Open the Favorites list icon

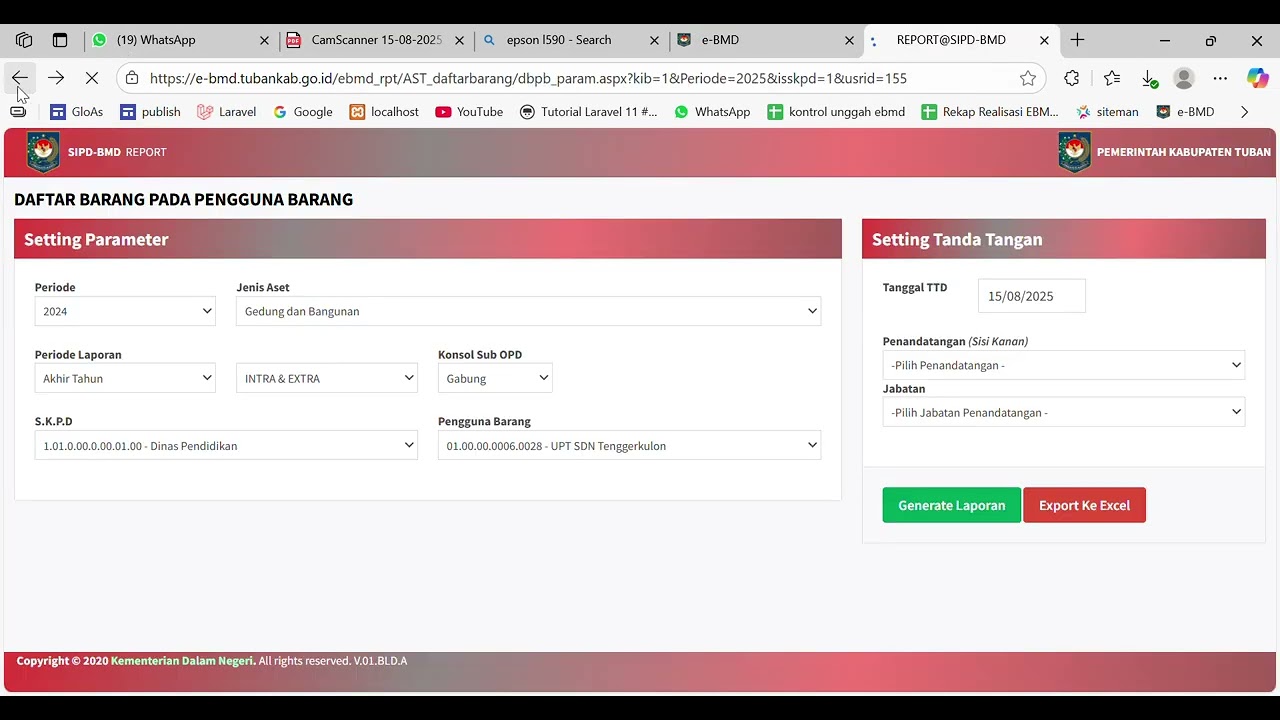click(x=1112, y=78)
